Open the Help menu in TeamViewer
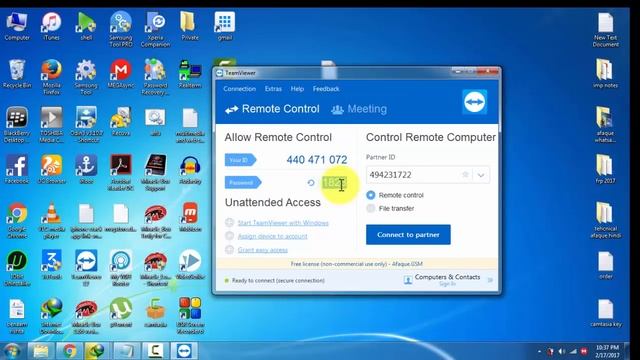 click(297, 89)
